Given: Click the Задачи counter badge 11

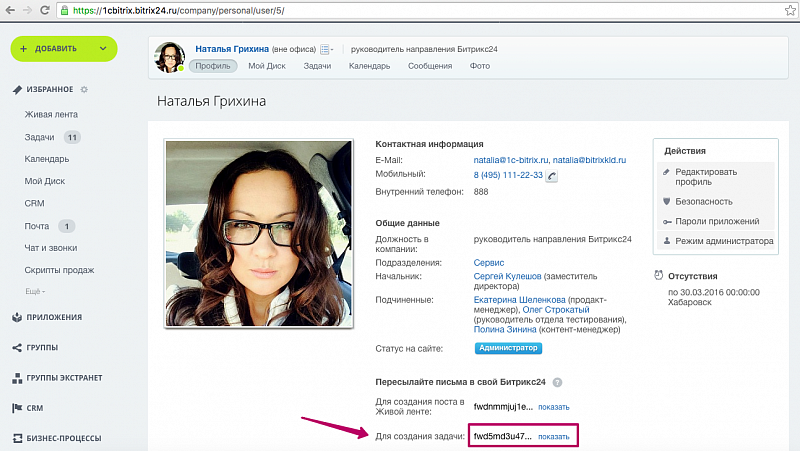Looking at the screenshot, I should (x=72, y=137).
